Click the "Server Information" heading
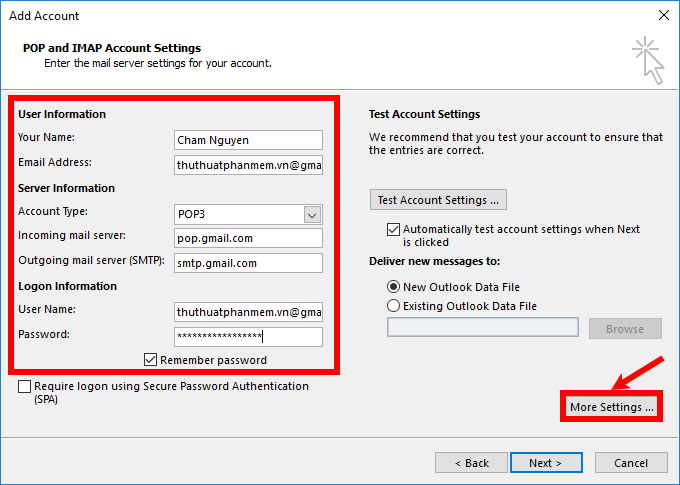 pos(66,188)
